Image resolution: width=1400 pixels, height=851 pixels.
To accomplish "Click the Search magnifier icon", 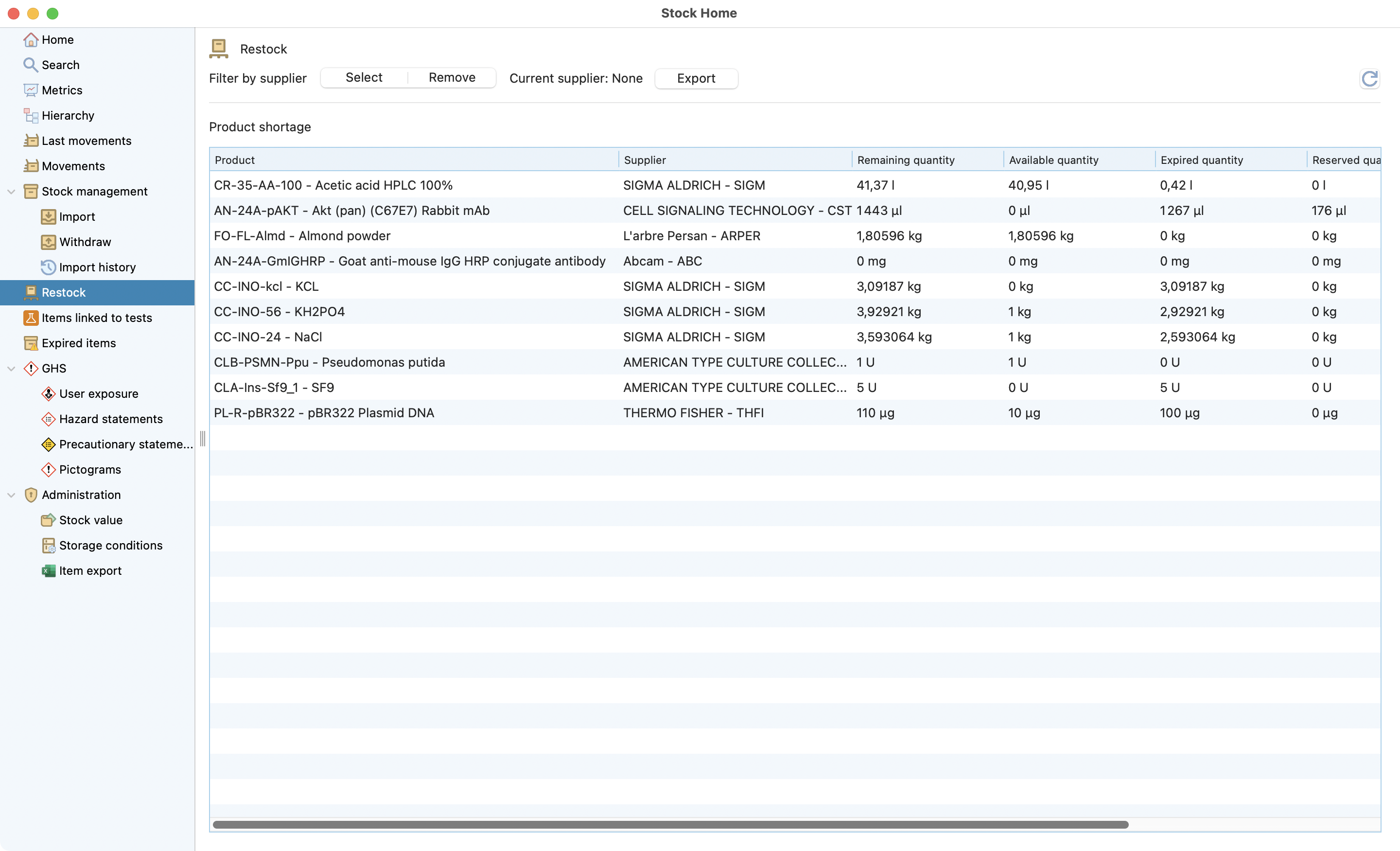I will (31, 65).
